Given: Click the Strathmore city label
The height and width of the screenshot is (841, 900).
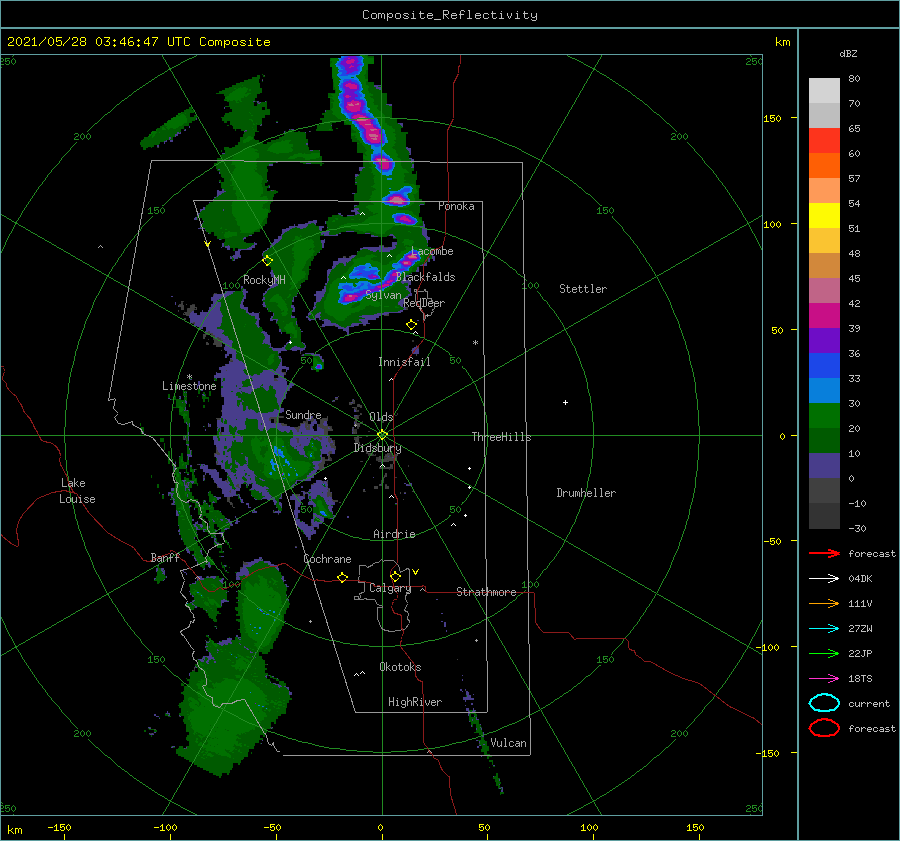Looking at the screenshot, I should [486, 592].
